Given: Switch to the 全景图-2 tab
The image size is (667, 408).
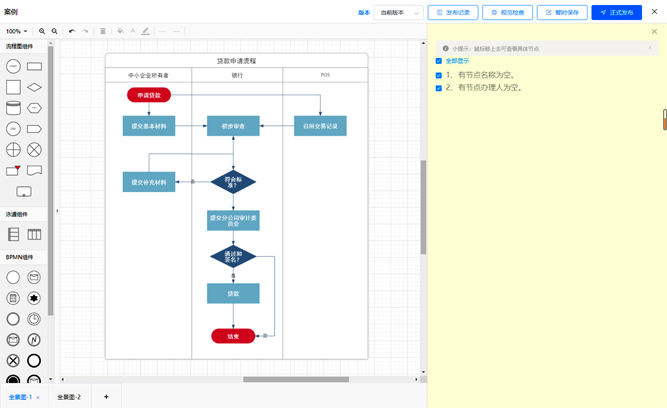Looking at the screenshot, I should coord(69,397).
